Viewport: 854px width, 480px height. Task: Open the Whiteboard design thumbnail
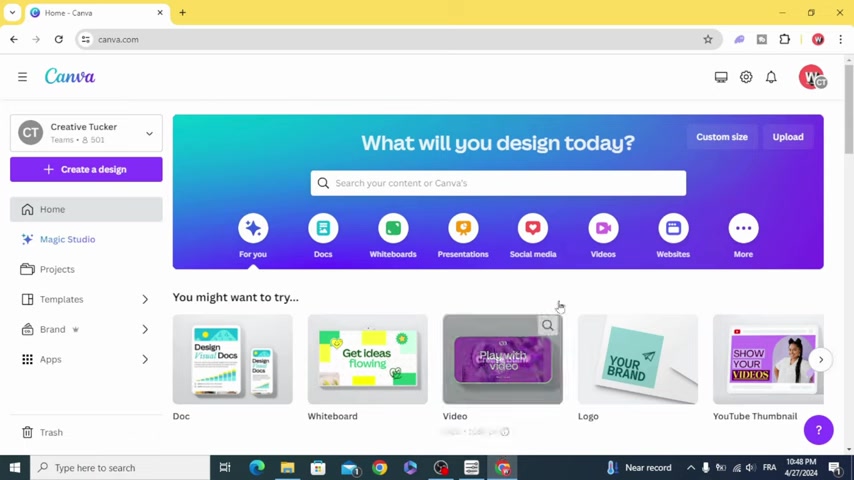tap(368, 359)
